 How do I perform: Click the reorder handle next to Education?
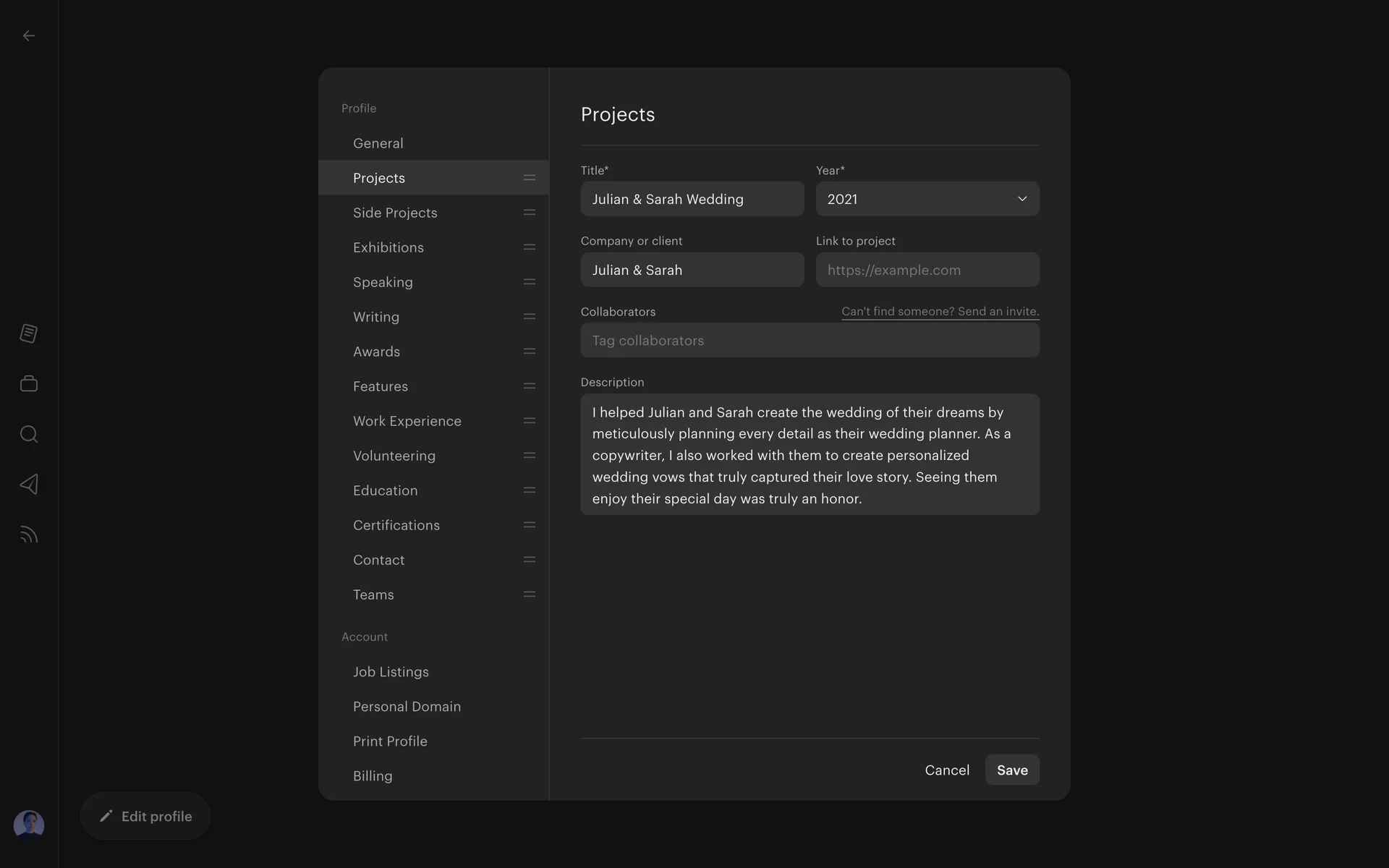(x=530, y=490)
